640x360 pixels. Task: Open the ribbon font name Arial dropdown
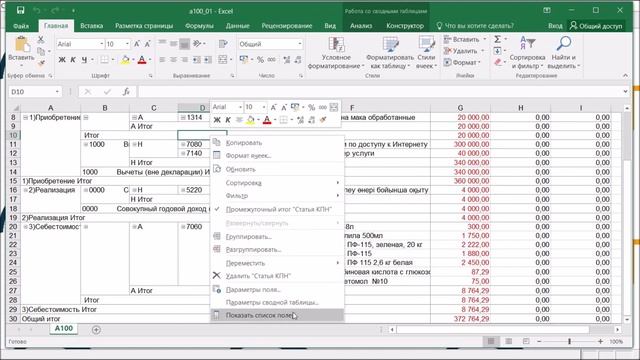(x=102, y=44)
